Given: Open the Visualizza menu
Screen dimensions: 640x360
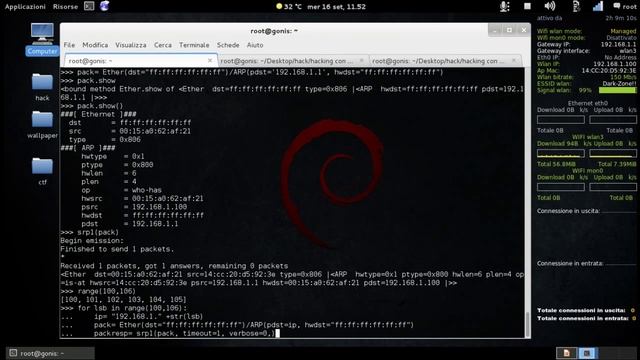Looking at the screenshot, I should tap(131, 45).
